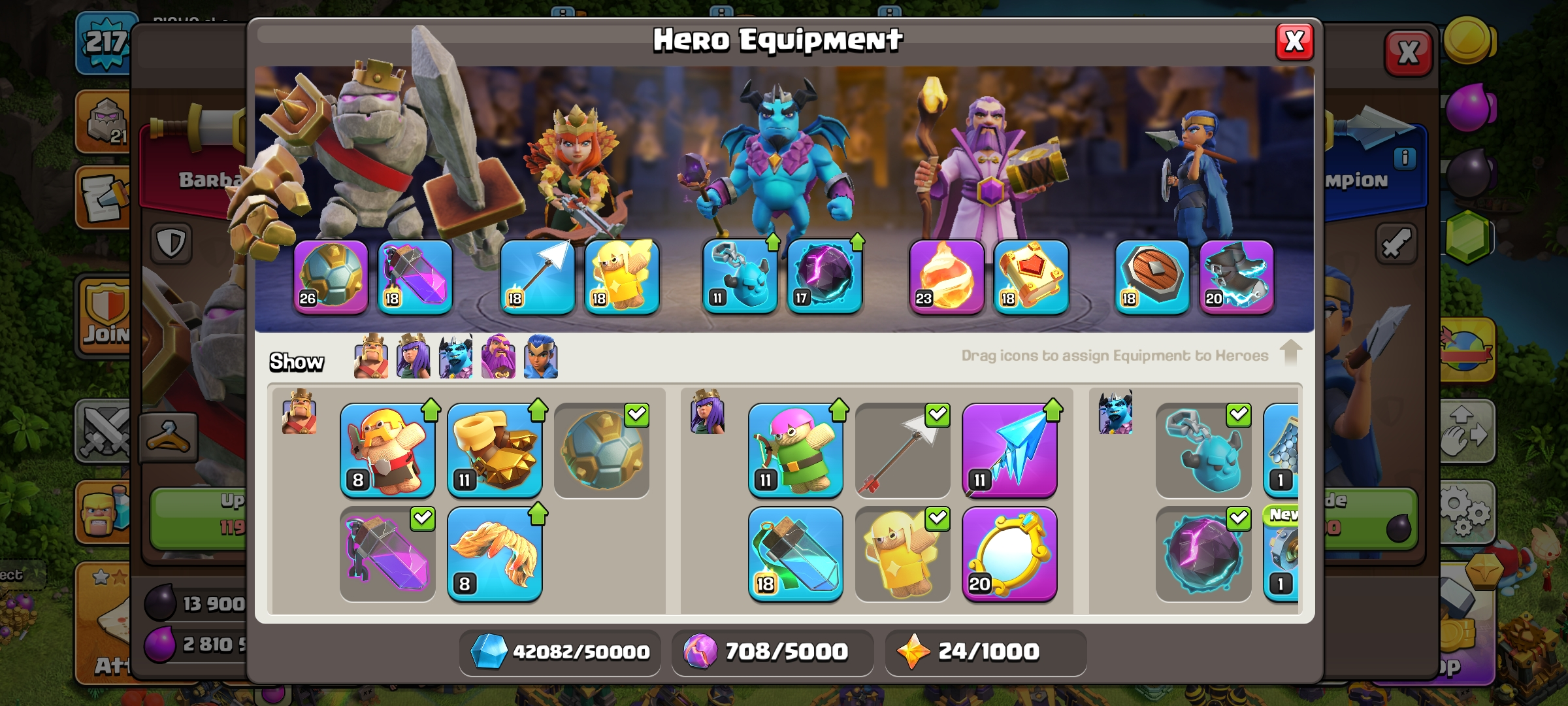The height and width of the screenshot is (706, 1568).
Task: Filter equipment by Grand Warden
Action: point(498,357)
